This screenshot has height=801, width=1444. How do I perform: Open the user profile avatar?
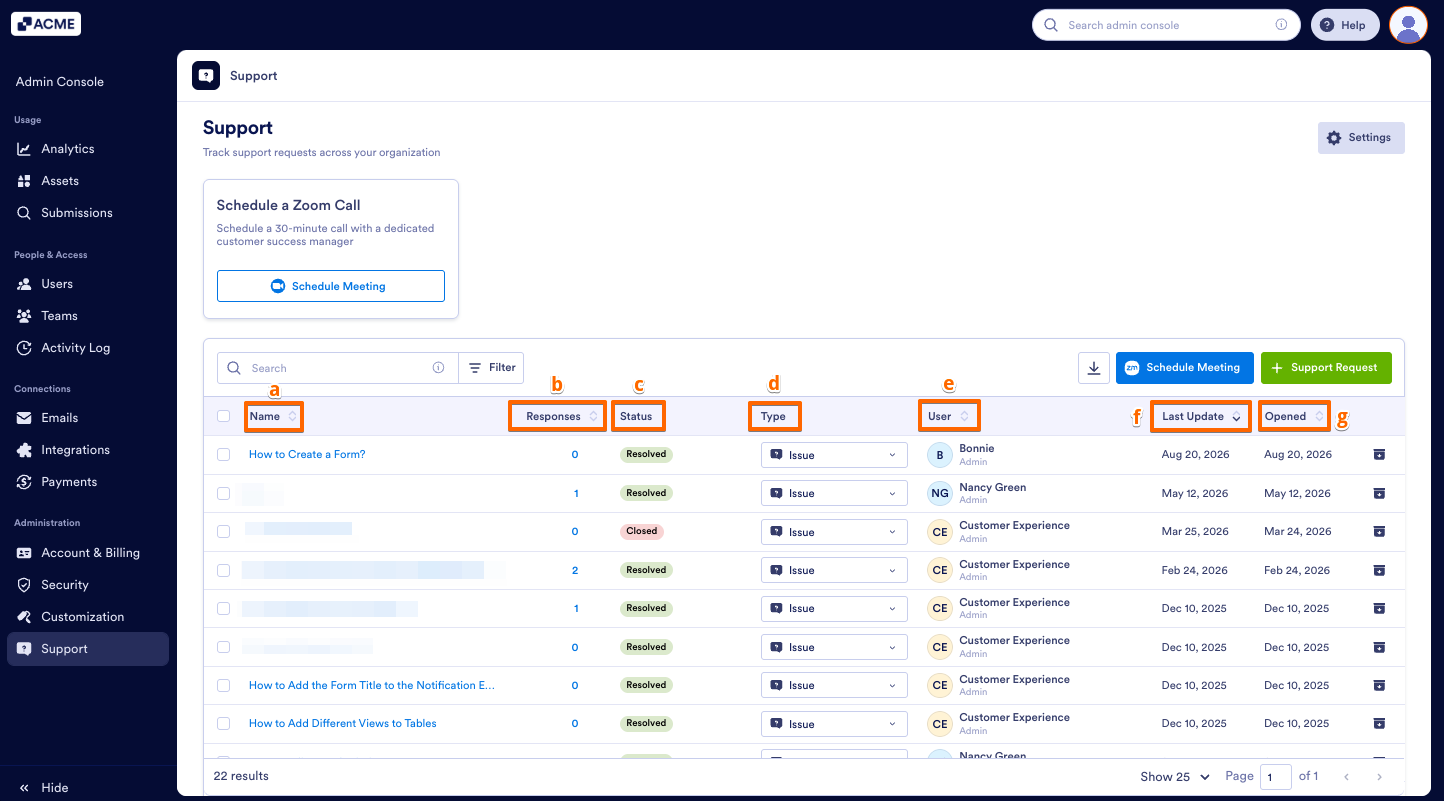pos(1408,25)
